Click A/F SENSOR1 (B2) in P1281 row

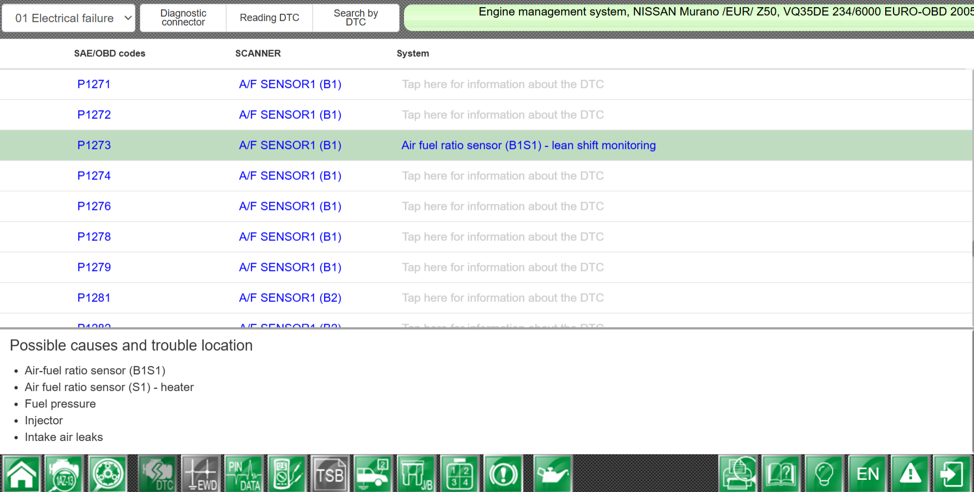point(290,297)
